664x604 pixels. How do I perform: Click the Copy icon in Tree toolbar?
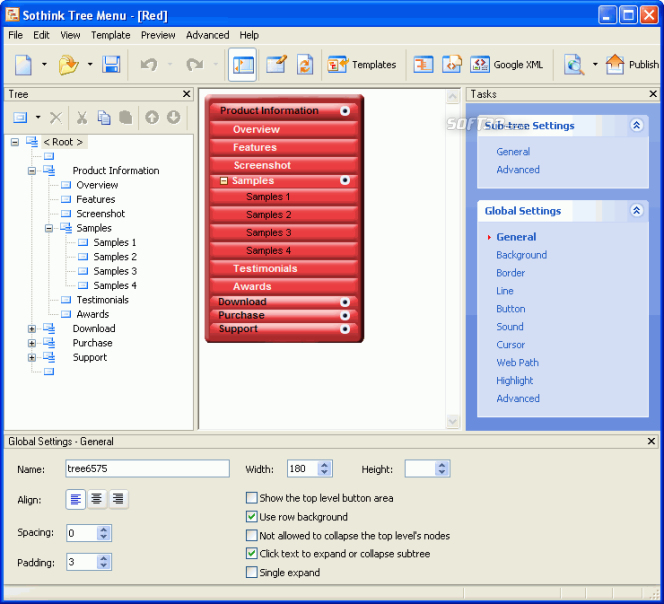pyautogui.click(x=104, y=117)
